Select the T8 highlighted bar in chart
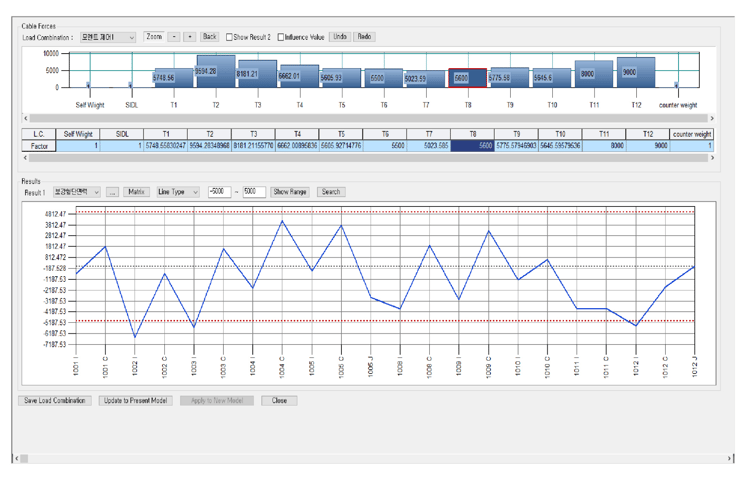Screen dimensions: 746x480 (467, 77)
